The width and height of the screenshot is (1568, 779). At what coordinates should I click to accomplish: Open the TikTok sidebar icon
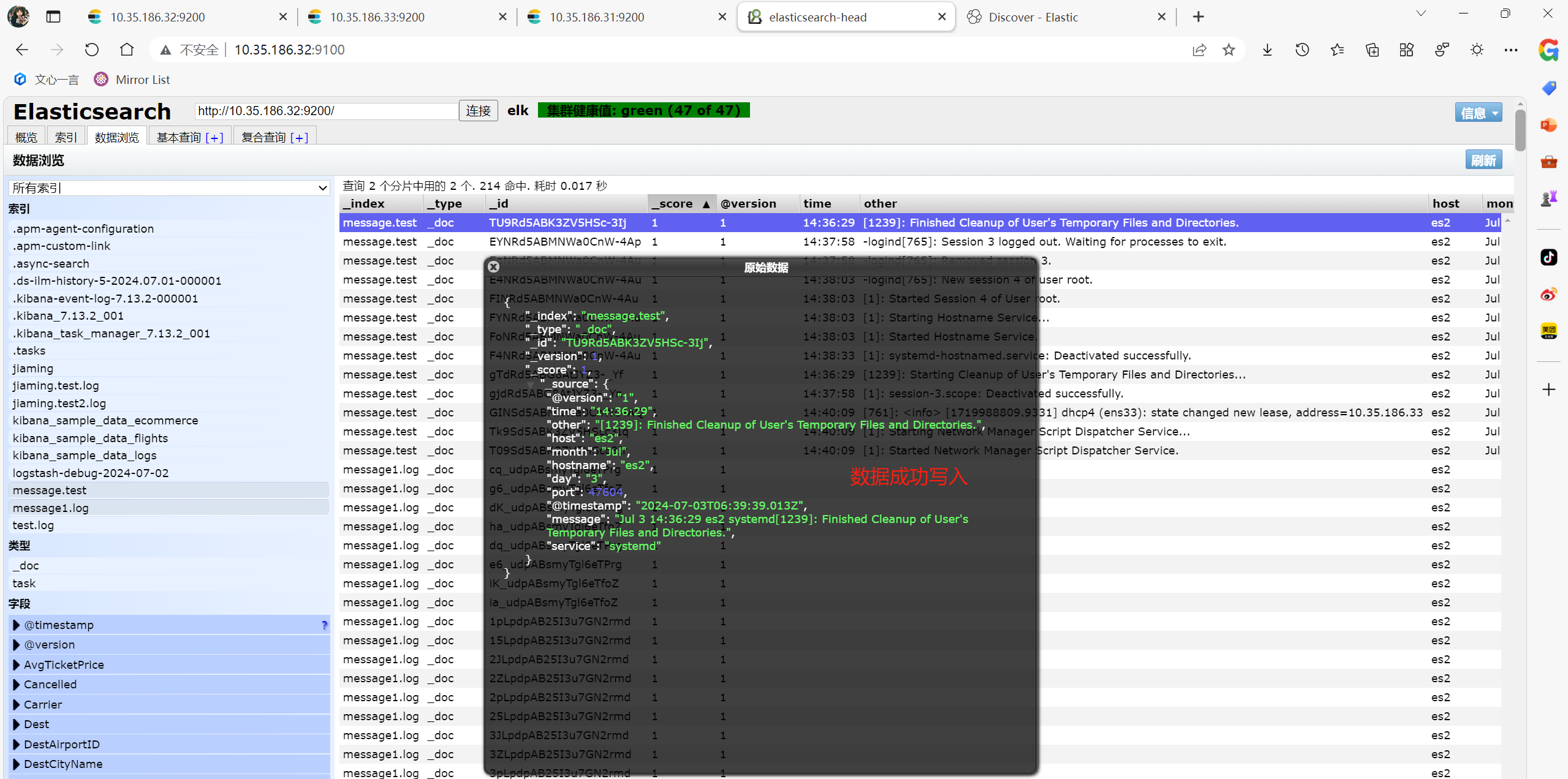click(x=1548, y=257)
